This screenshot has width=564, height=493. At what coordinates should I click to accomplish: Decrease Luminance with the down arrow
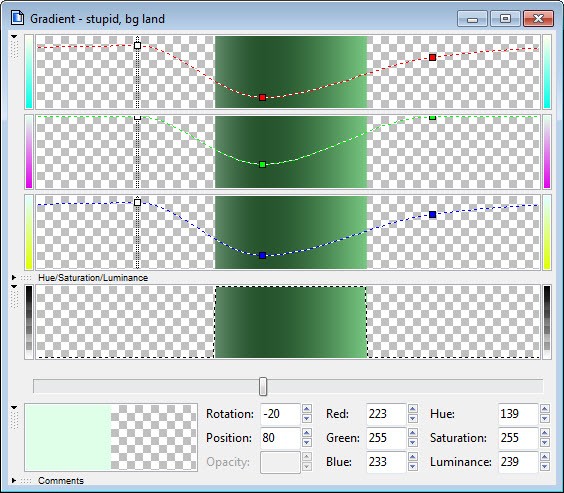point(545,467)
